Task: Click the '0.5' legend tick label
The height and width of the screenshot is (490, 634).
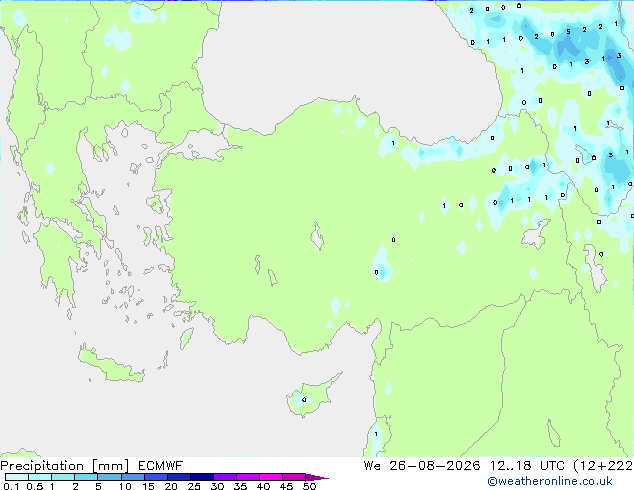Action: tap(35, 486)
